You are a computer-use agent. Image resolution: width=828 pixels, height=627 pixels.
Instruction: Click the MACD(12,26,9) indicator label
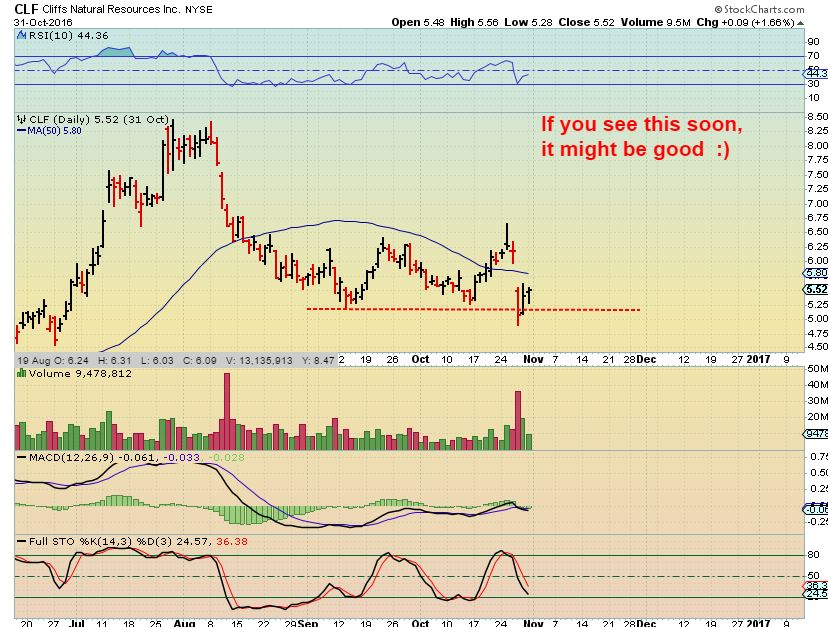(x=72, y=457)
